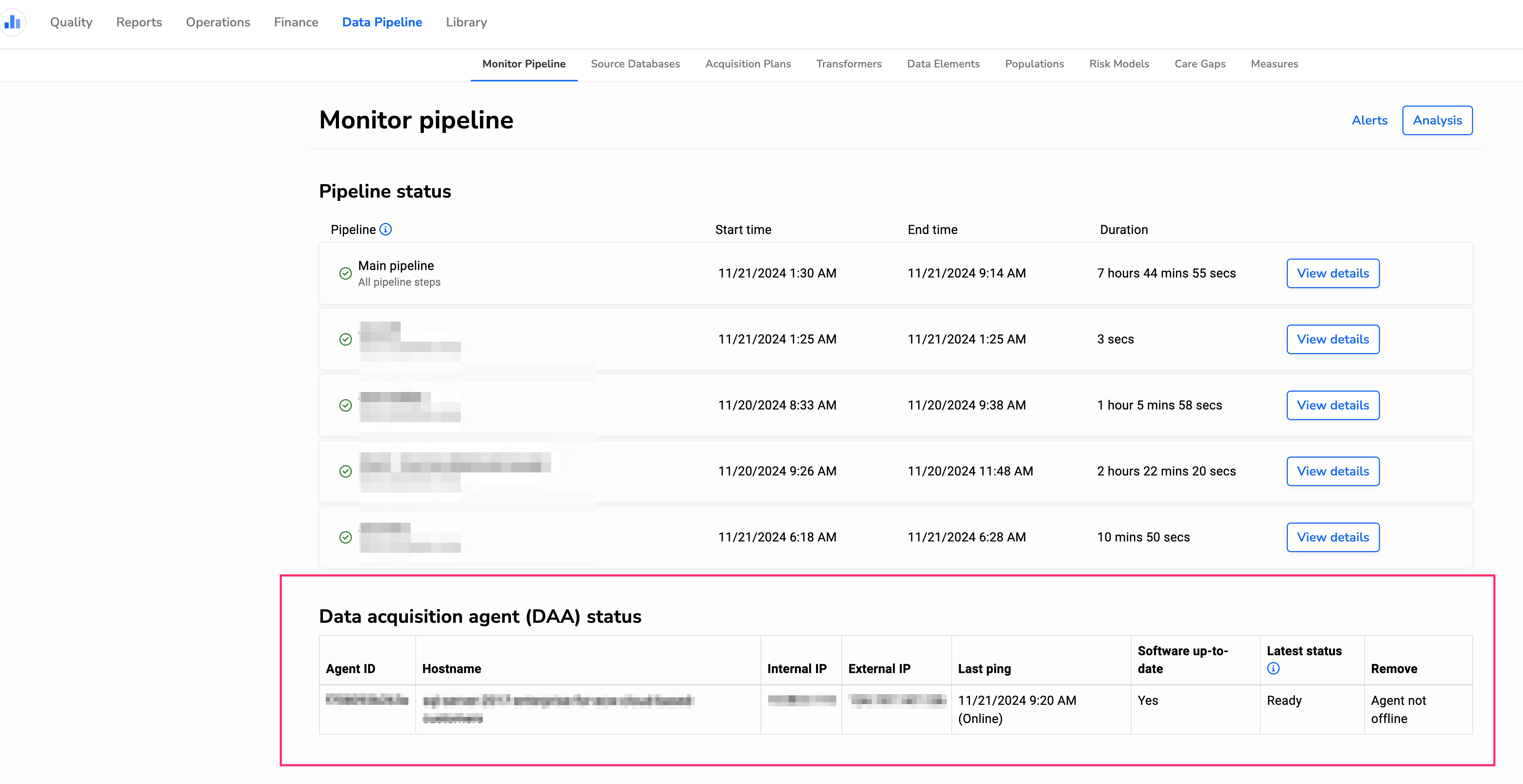
Task: Click the green success checkmark beside Main pipeline
Action: [x=346, y=273]
